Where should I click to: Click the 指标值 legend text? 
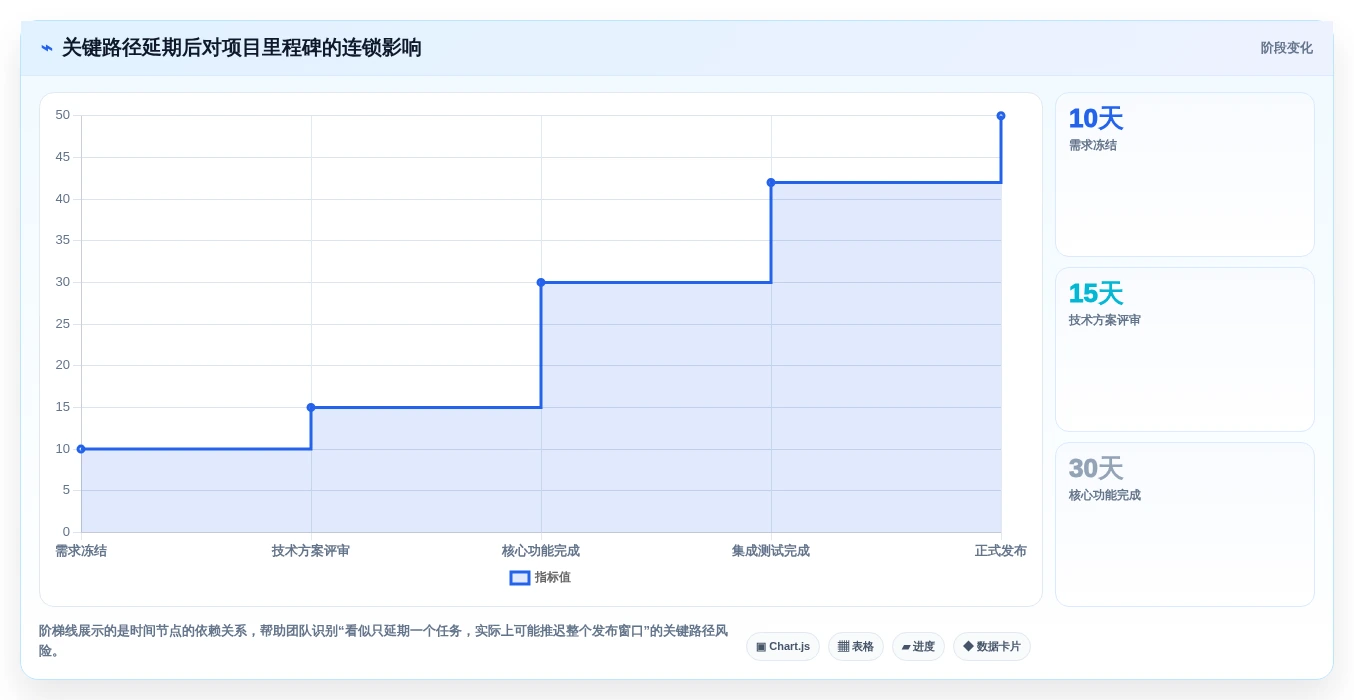click(x=553, y=578)
